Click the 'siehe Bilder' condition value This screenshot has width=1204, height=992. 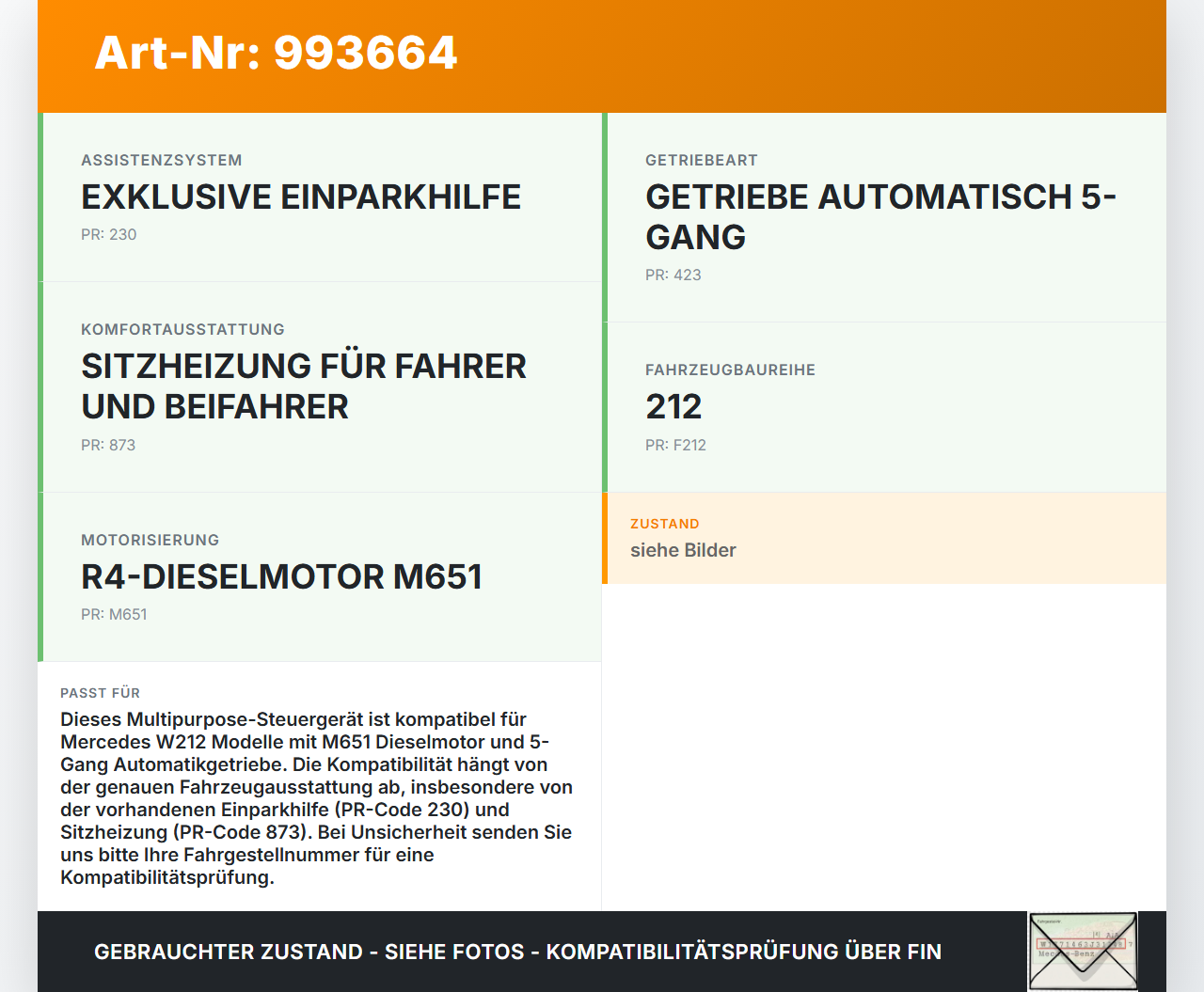coord(683,550)
